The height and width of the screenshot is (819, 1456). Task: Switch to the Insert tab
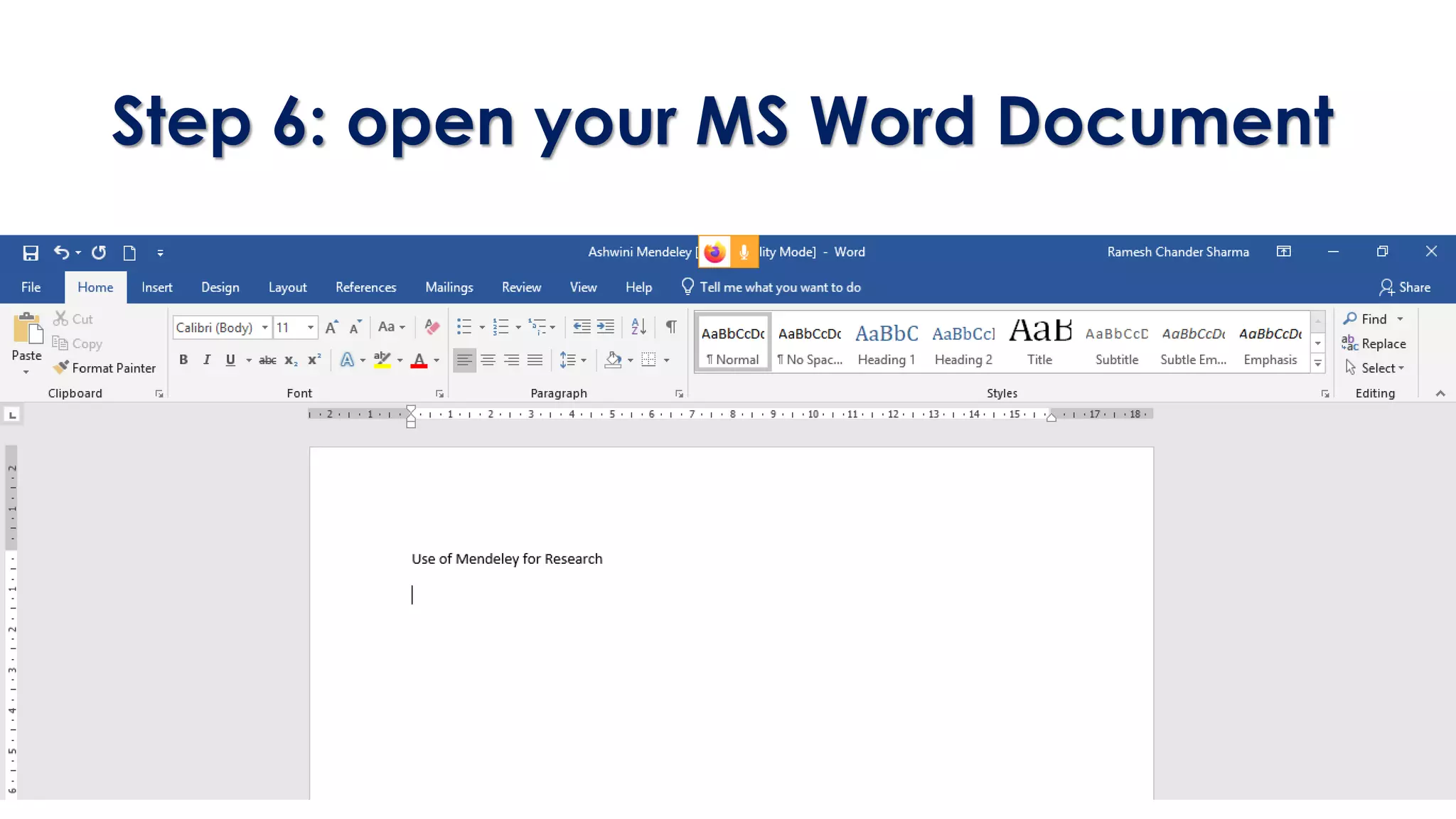click(156, 287)
